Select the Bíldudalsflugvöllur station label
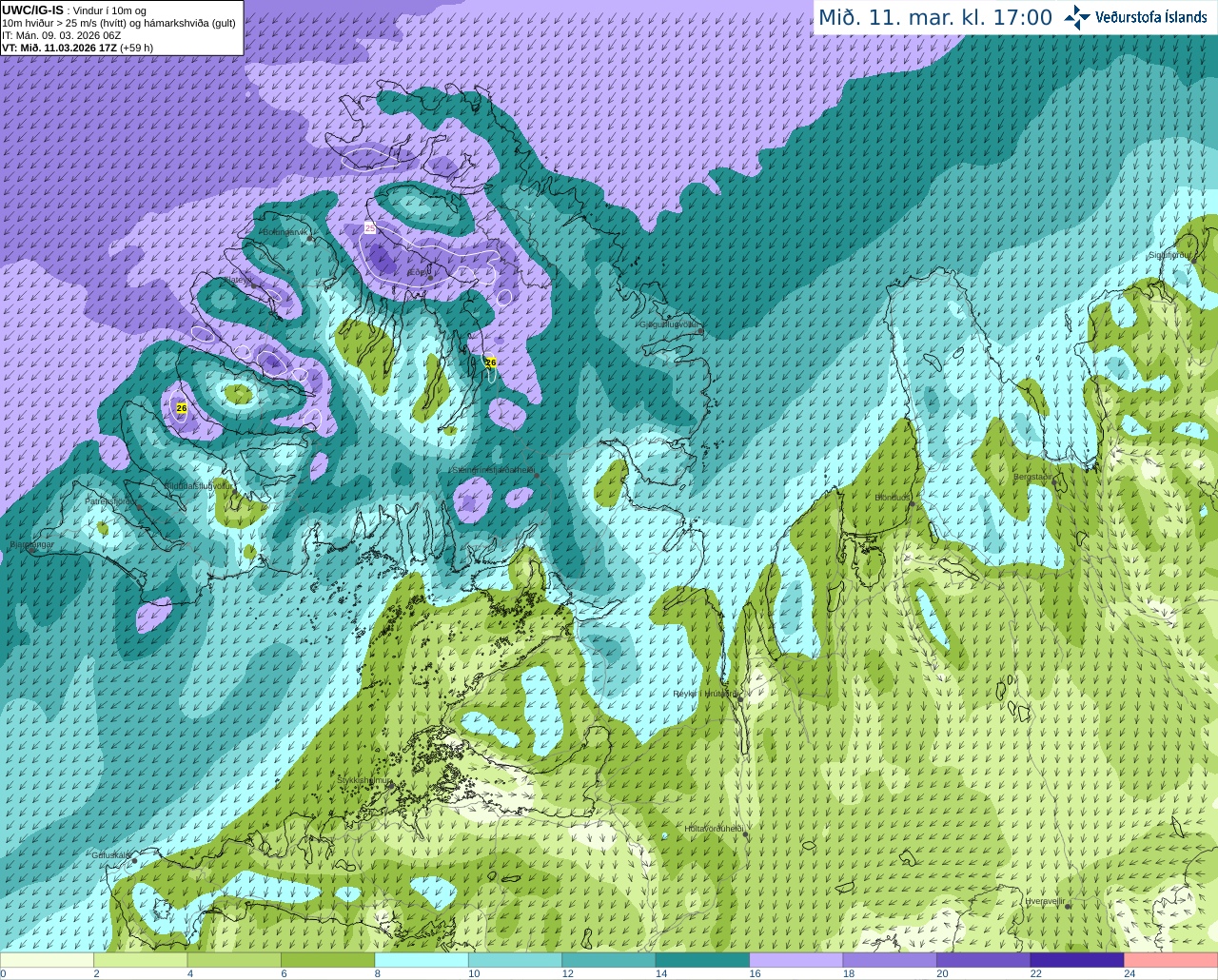The width and height of the screenshot is (1218, 980). pyautogui.click(x=197, y=485)
